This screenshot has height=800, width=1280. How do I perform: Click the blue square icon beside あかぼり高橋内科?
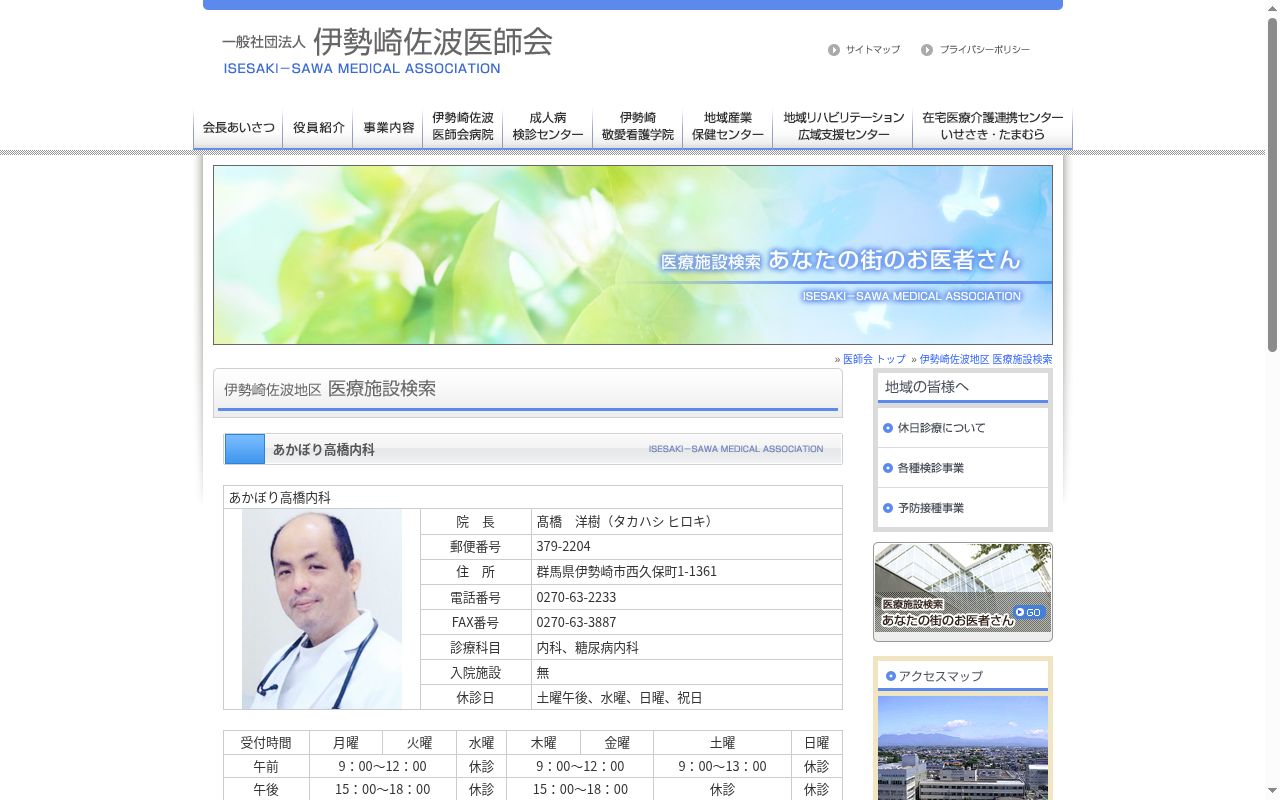coord(245,449)
